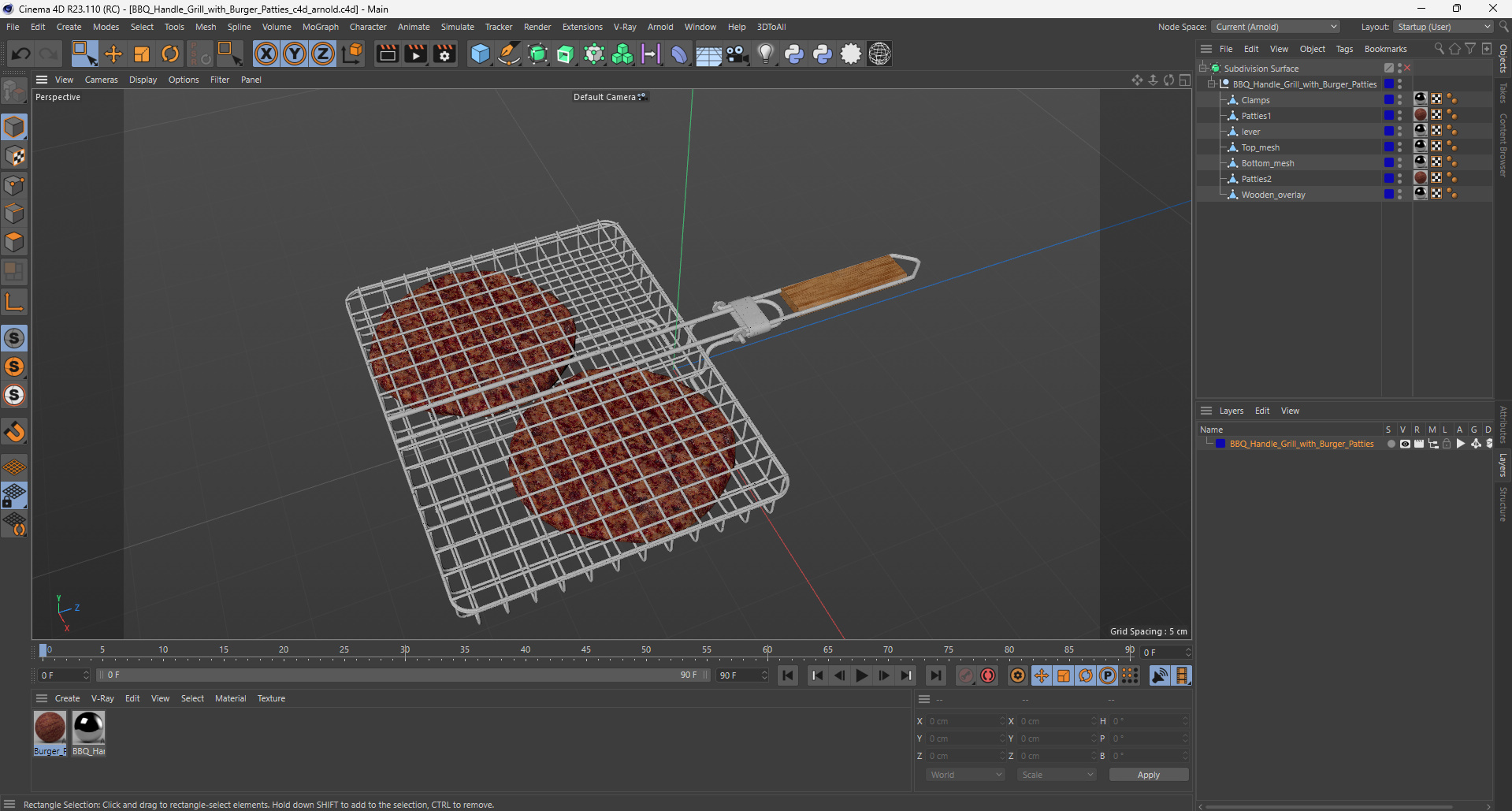This screenshot has width=1512, height=811.
Task: Select the Clamps object
Action: tap(1255, 100)
